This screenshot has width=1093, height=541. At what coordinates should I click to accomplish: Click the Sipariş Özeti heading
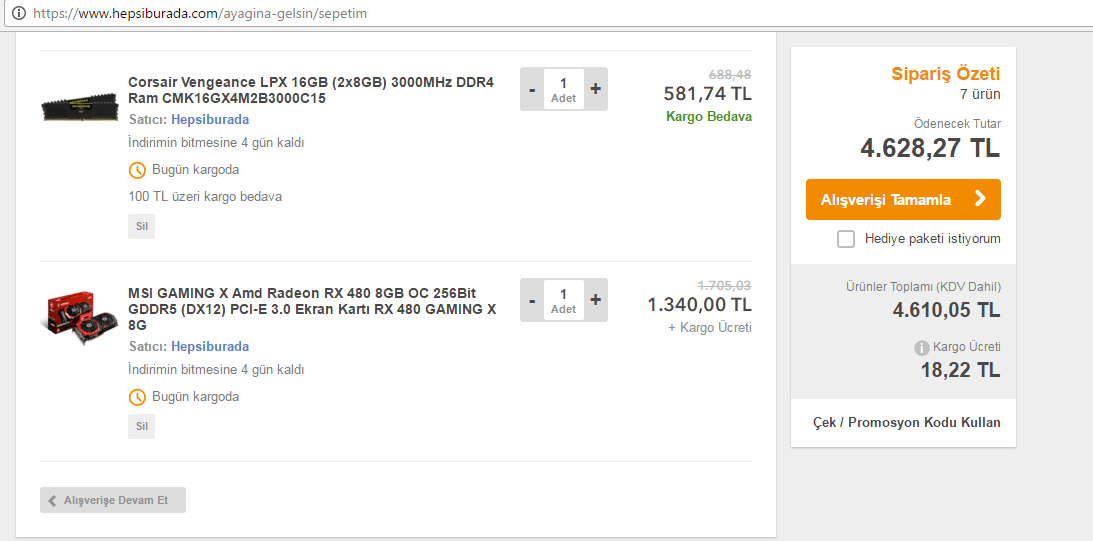(946, 74)
